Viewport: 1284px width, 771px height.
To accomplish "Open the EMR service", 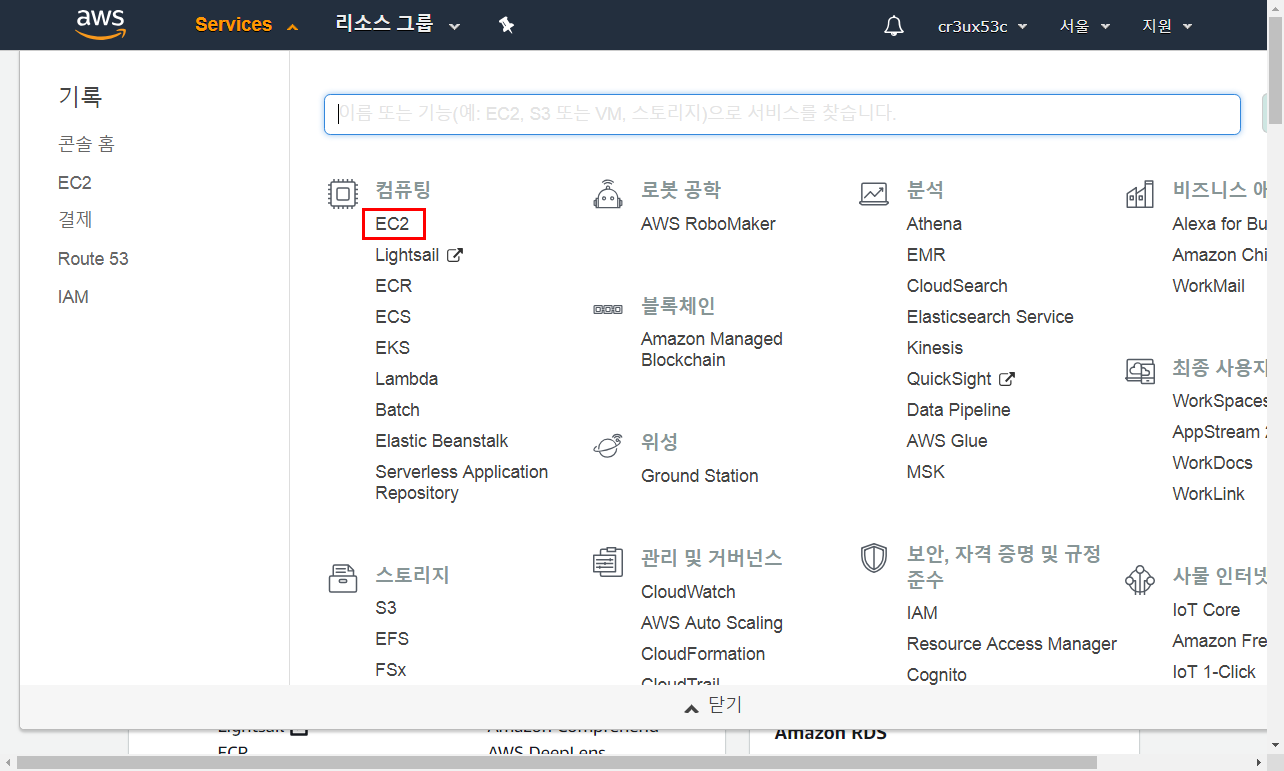I will [x=926, y=255].
